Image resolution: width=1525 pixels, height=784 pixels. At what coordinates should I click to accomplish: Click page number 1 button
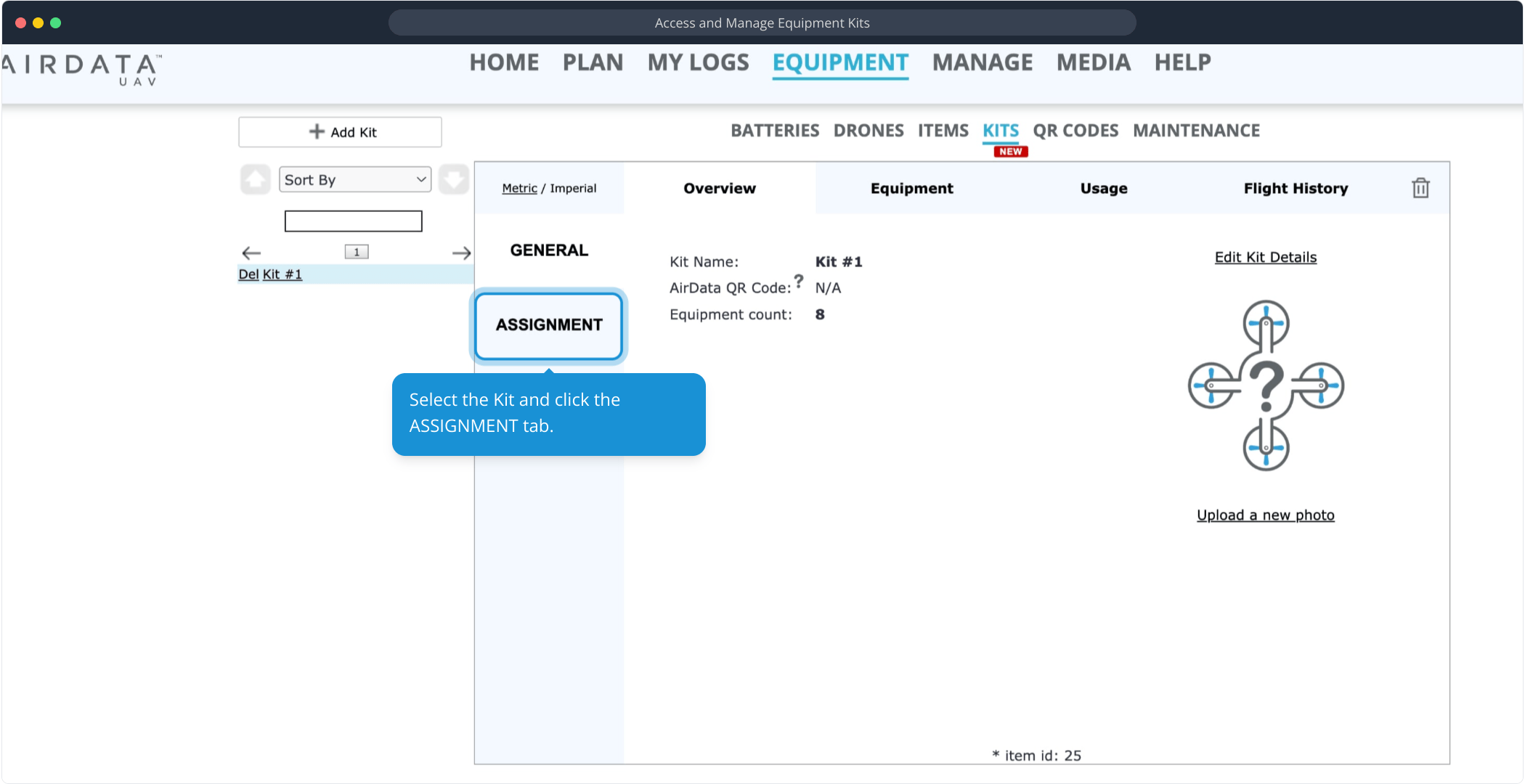357,252
